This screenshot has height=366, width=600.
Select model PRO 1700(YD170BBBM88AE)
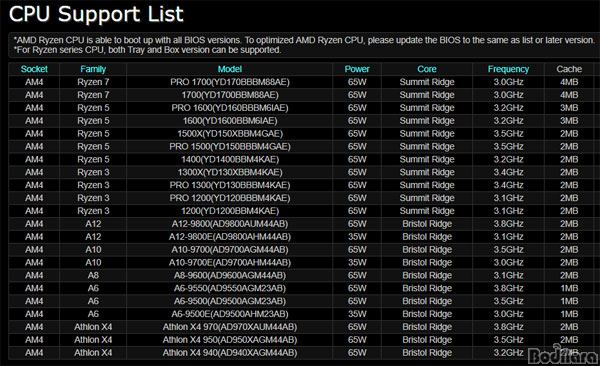coord(230,82)
